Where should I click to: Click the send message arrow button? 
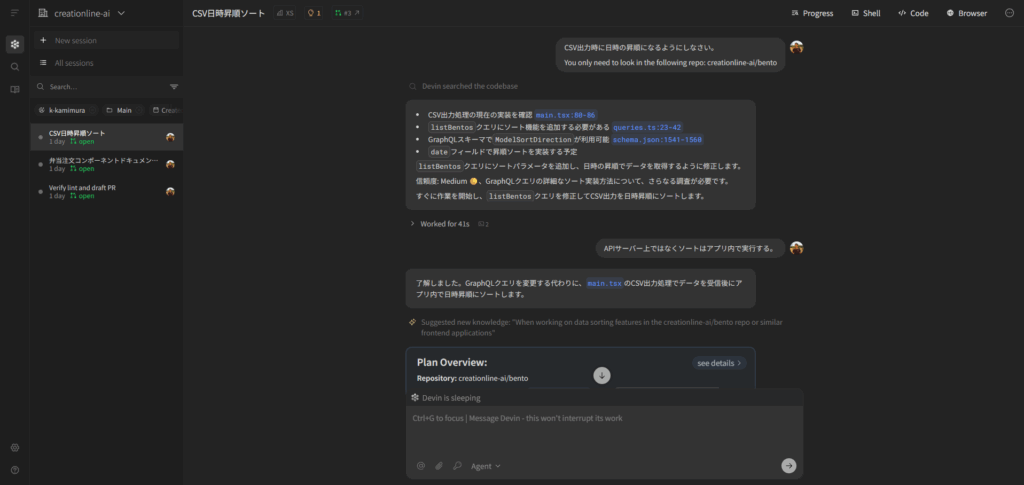tap(788, 465)
